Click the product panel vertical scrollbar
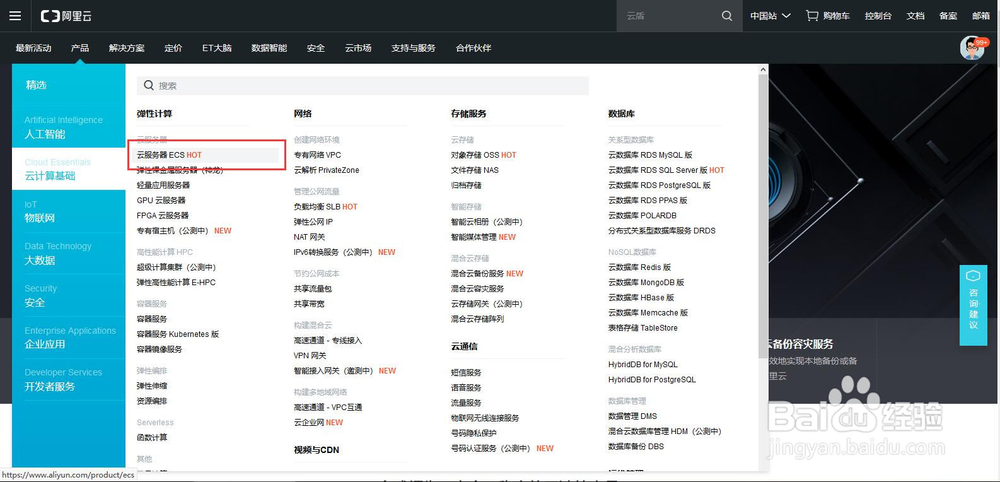Screen dimensions: 1000x482 [763, 217]
